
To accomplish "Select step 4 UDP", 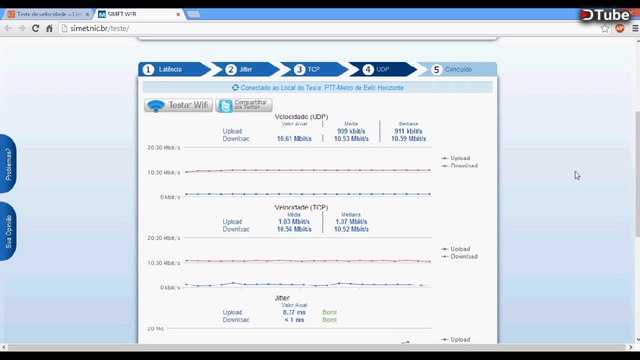I will (x=384, y=69).
